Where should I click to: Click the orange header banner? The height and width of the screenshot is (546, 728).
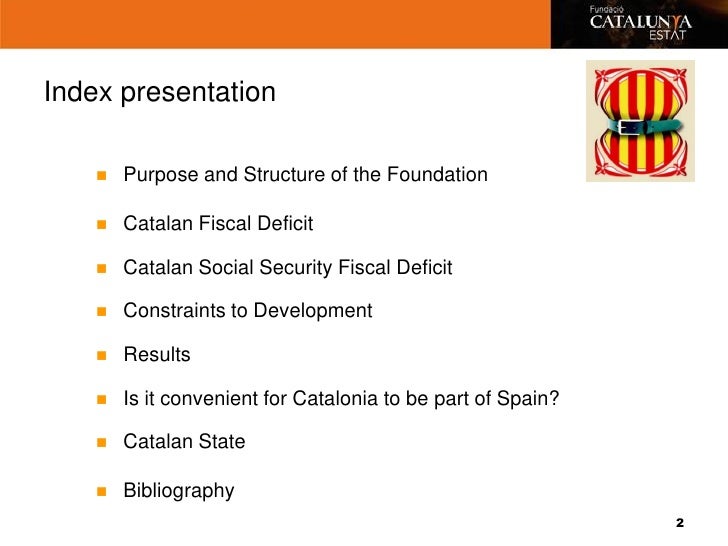275,24
